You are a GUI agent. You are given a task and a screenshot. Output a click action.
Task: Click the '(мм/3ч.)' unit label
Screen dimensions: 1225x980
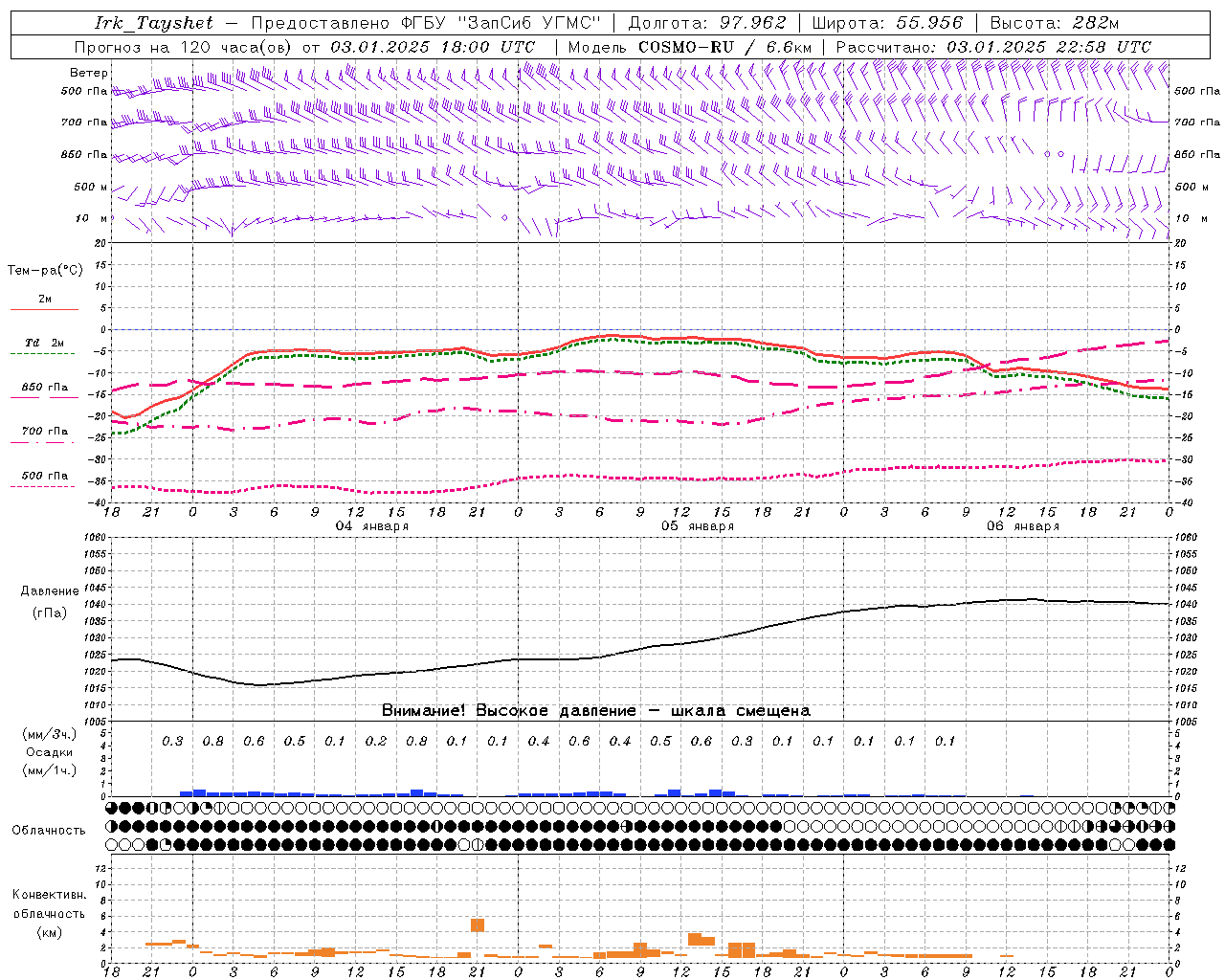click(x=49, y=734)
